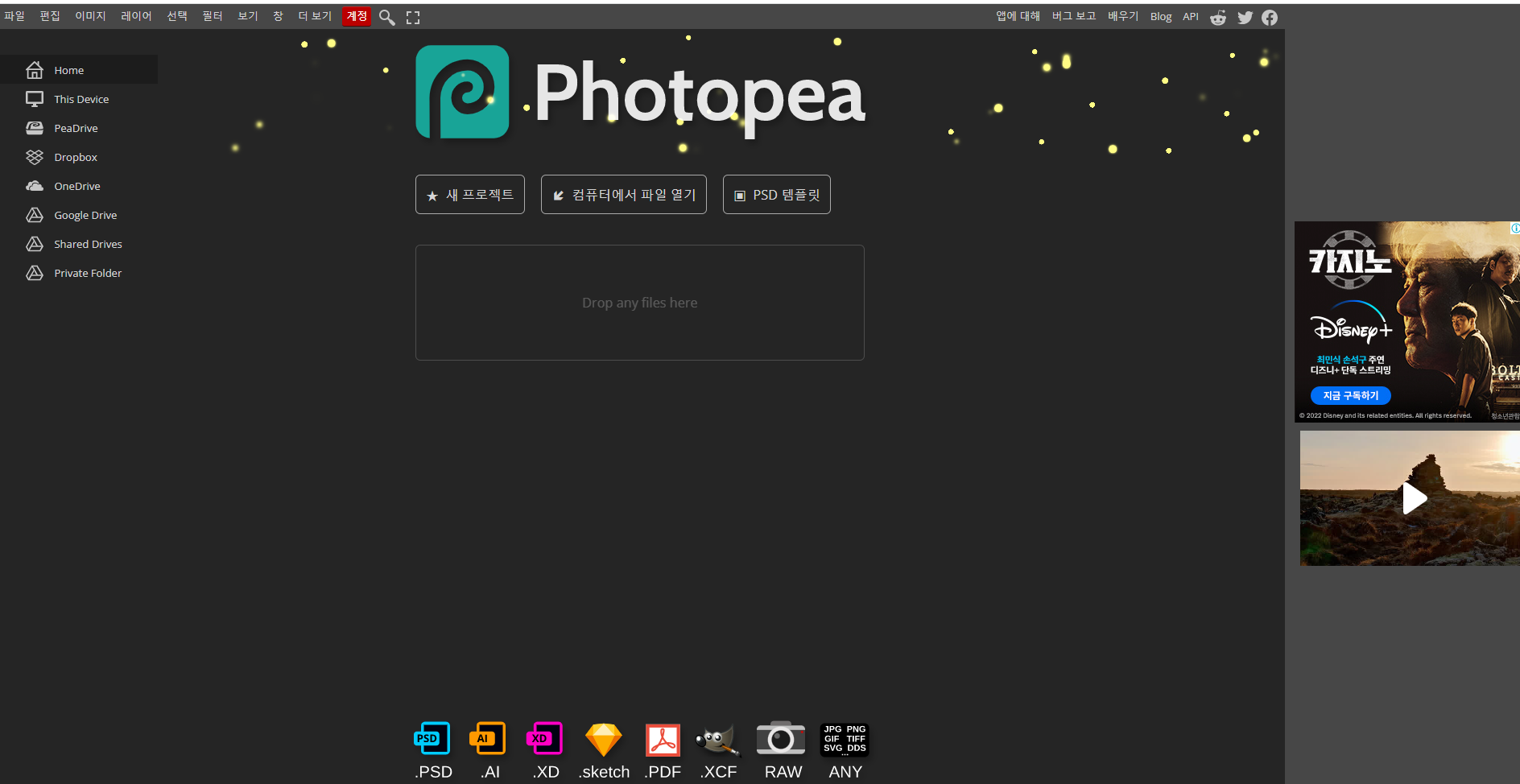
Task: Click the .XD format icon
Action: pyautogui.click(x=544, y=738)
